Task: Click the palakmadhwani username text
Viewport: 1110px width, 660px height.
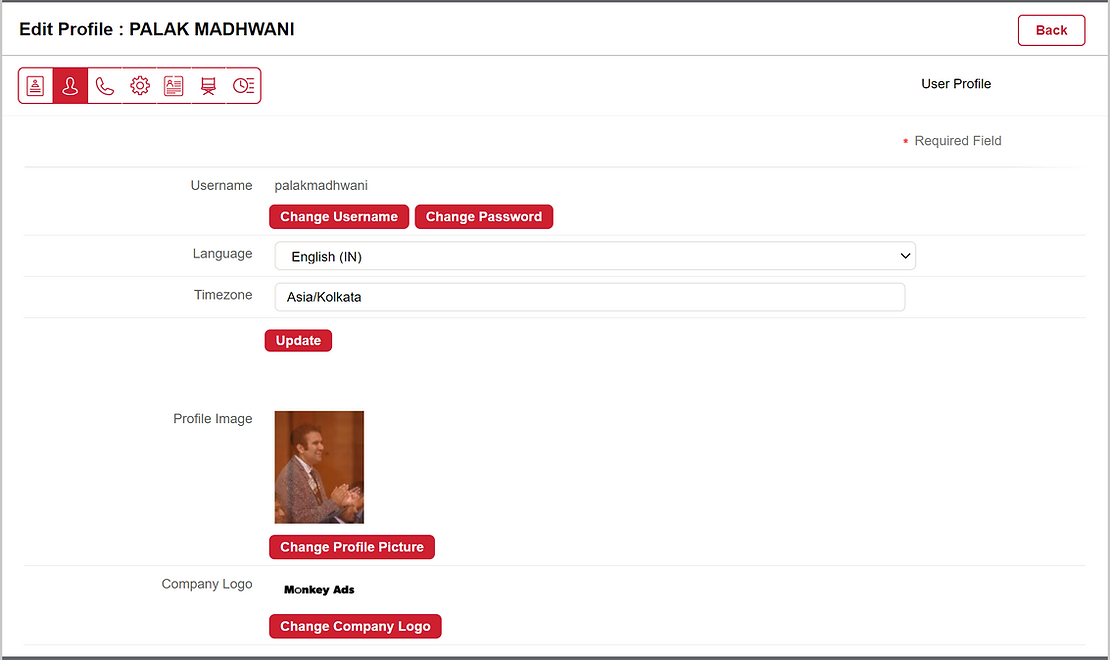Action: click(321, 185)
